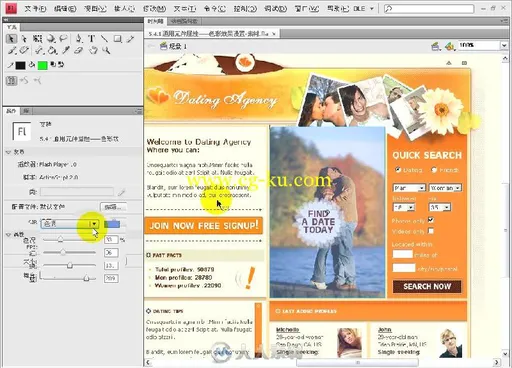Click the Edit Scene icon above stage

pos(435,46)
